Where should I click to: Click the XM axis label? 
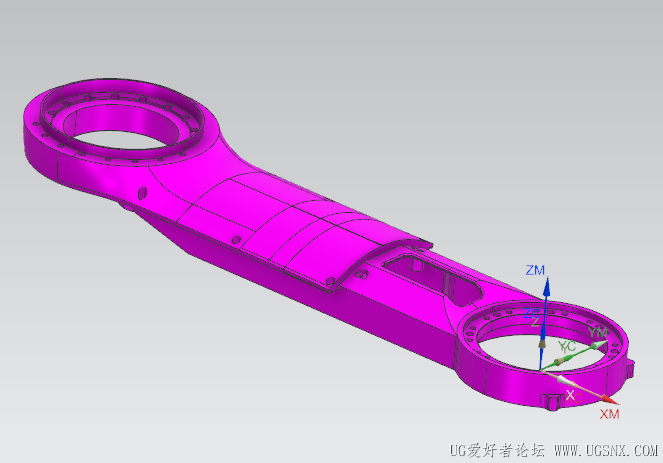[610, 414]
